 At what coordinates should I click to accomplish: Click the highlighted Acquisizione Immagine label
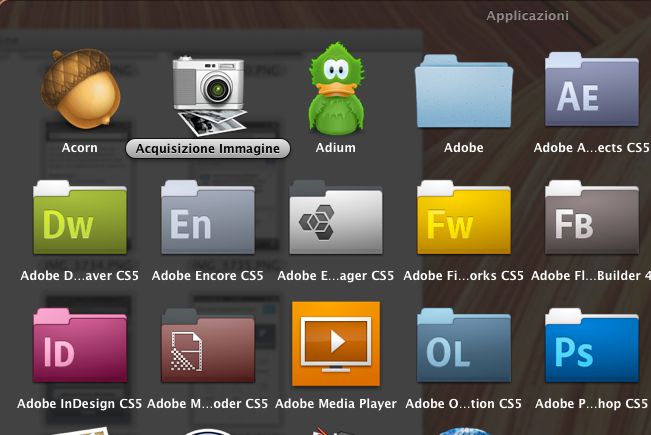[x=208, y=149]
